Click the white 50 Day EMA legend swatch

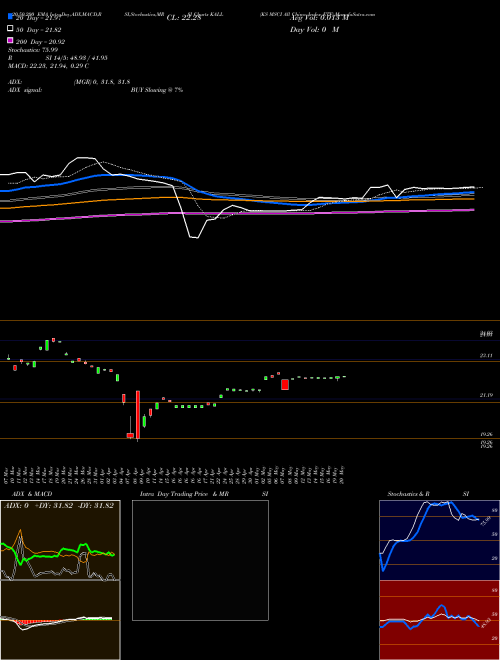click(x=10, y=29)
